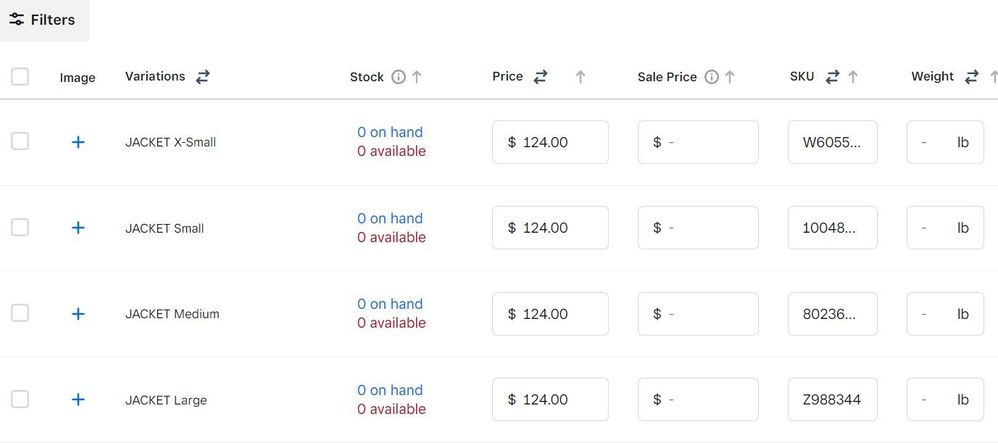The width and height of the screenshot is (998, 443).
Task: Open the Filters panel
Action: click(x=43, y=20)
